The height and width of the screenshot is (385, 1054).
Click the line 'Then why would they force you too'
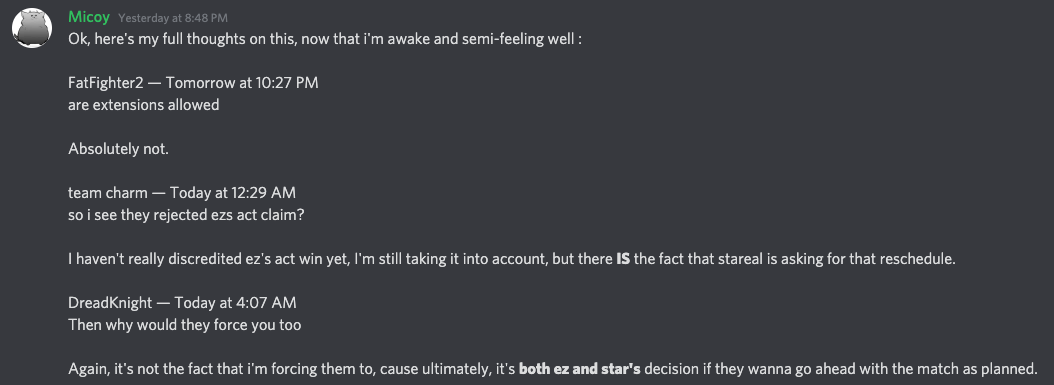coord(185,325)
